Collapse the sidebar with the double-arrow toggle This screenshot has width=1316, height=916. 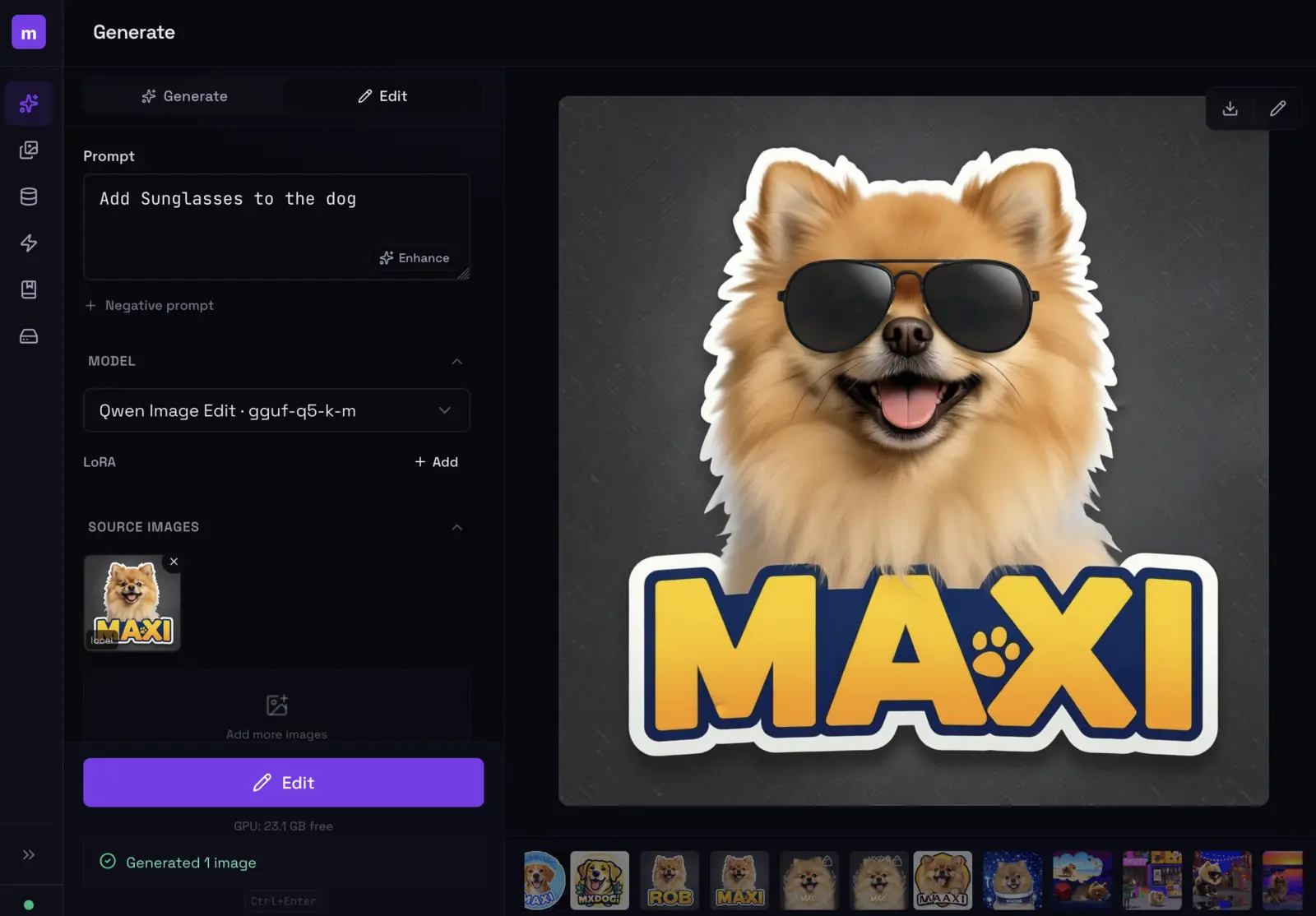click(x=29, y=855)
